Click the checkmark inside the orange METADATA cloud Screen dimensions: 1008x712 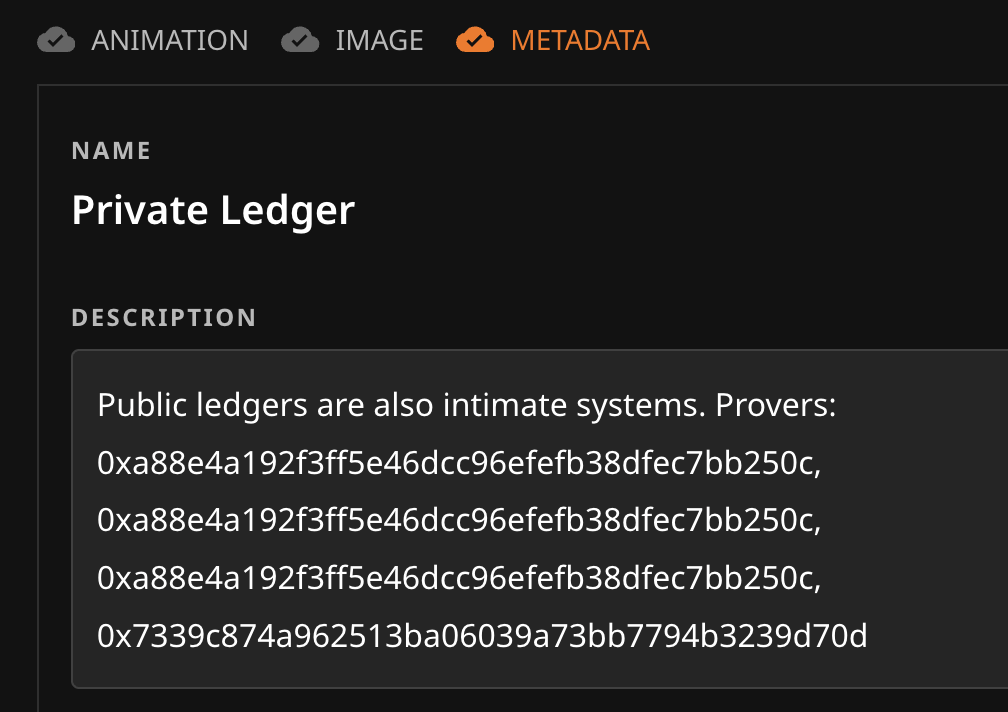click(x=477, y=40)
